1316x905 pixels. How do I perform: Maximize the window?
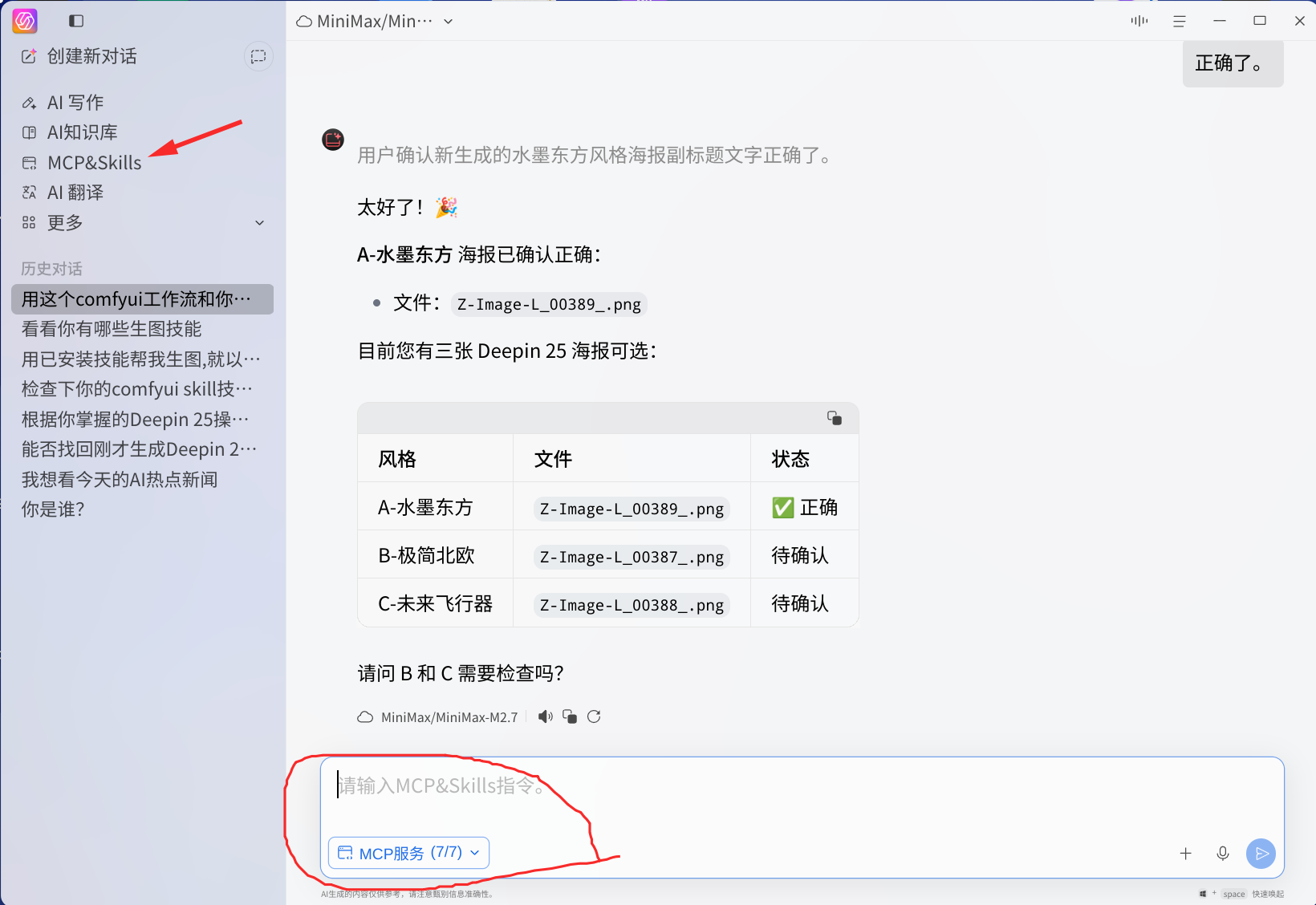[1260, 21]
